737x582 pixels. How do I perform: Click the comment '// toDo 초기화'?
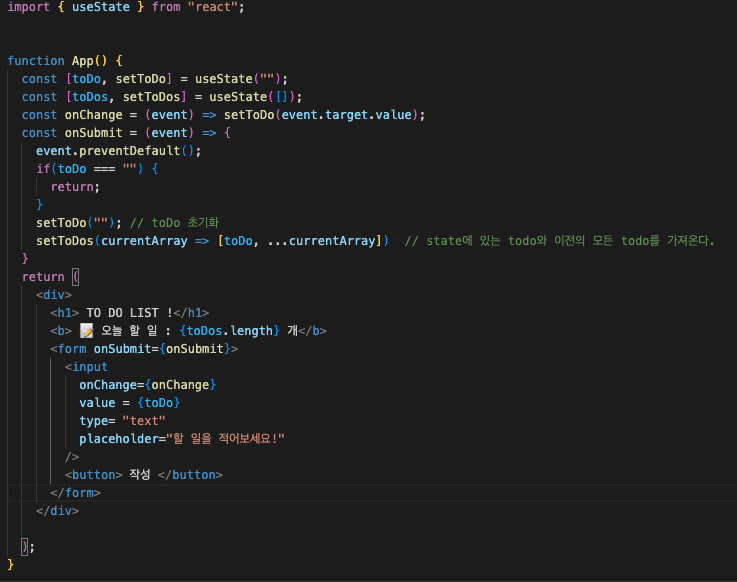coord(174,222)
